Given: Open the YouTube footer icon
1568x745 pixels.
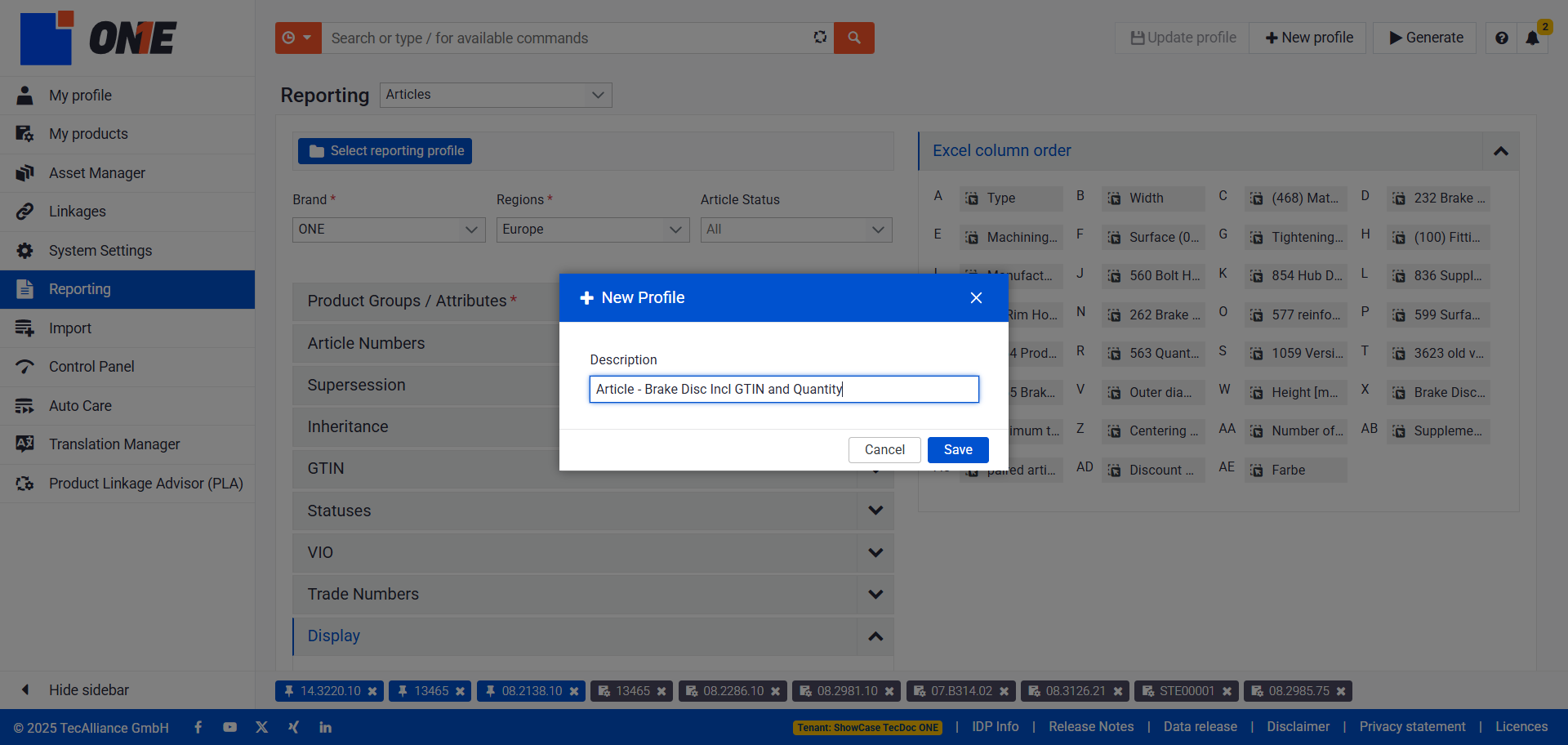Looking at the screenshot, I should click(x=229, y=727).
